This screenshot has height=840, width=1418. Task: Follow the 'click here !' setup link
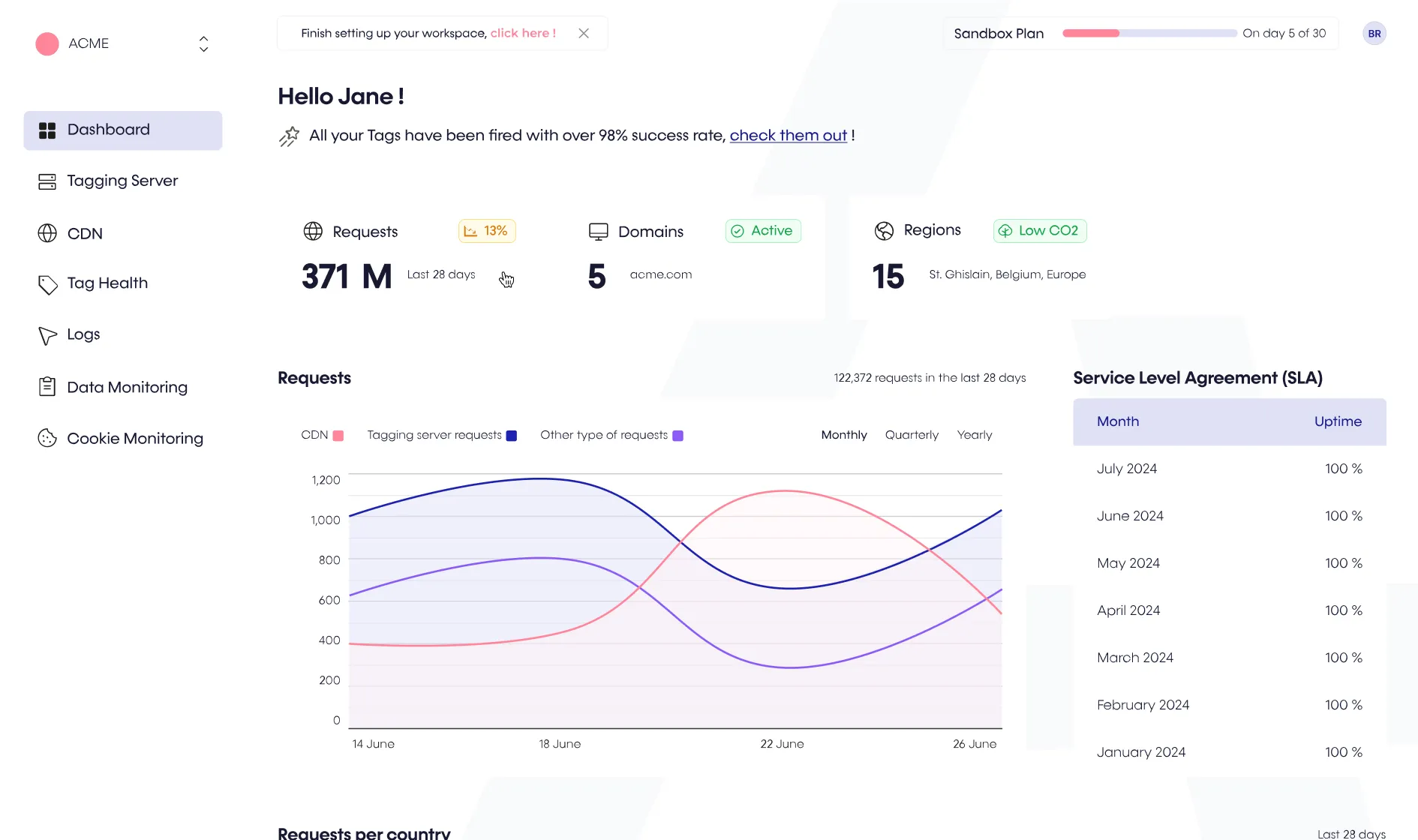pos(523,33)
